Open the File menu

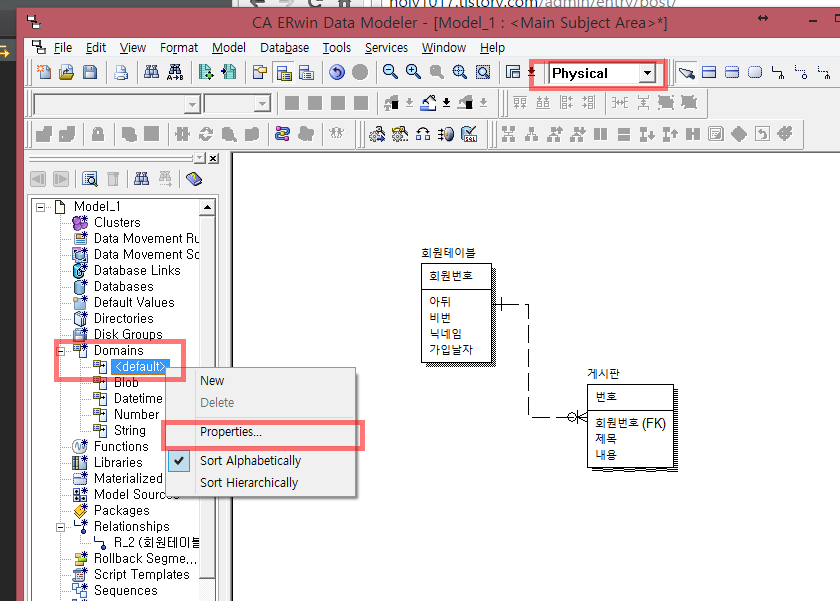pyautogui.click(x=63, y=48)
